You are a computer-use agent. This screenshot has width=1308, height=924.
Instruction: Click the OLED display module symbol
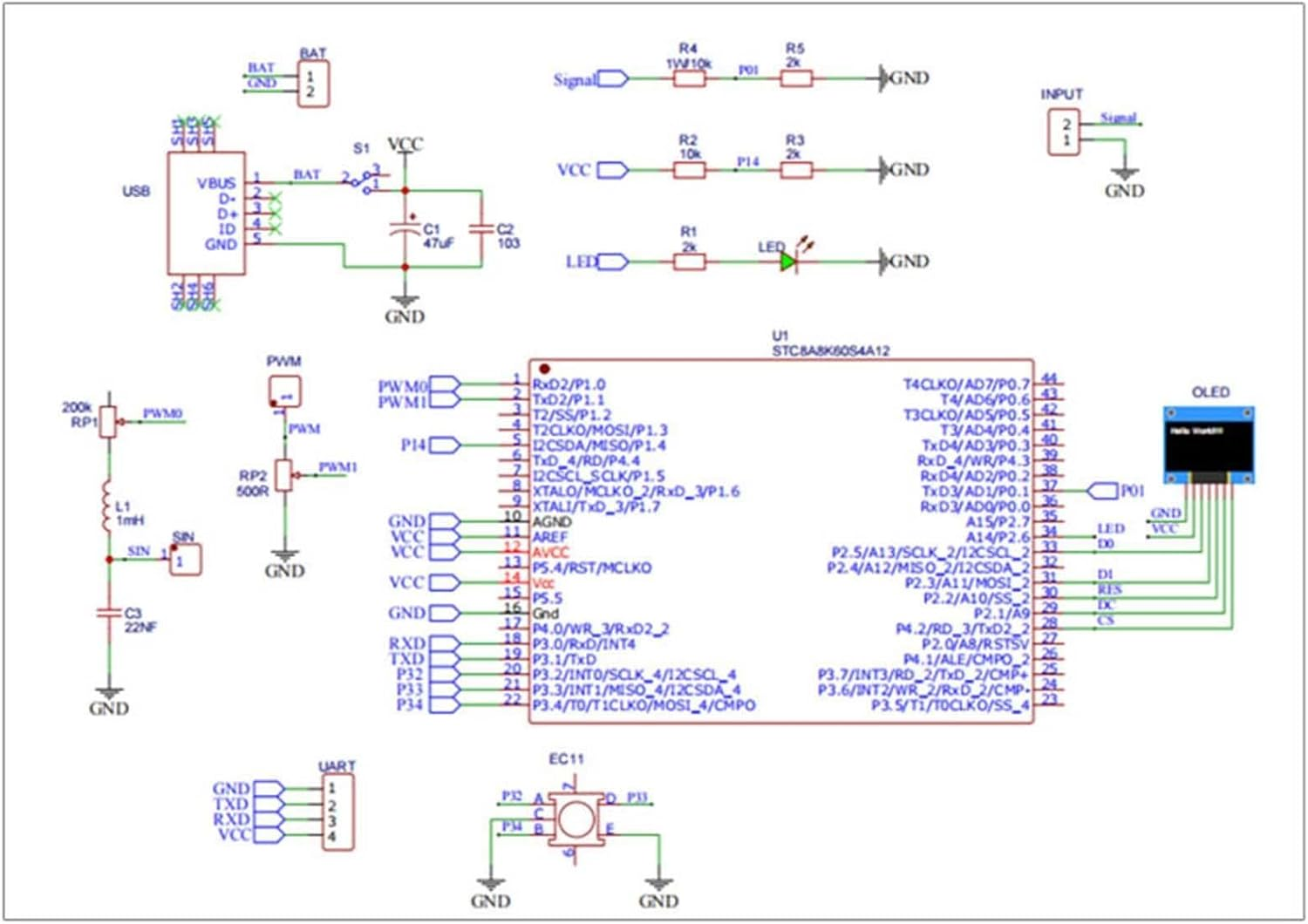1209,444
